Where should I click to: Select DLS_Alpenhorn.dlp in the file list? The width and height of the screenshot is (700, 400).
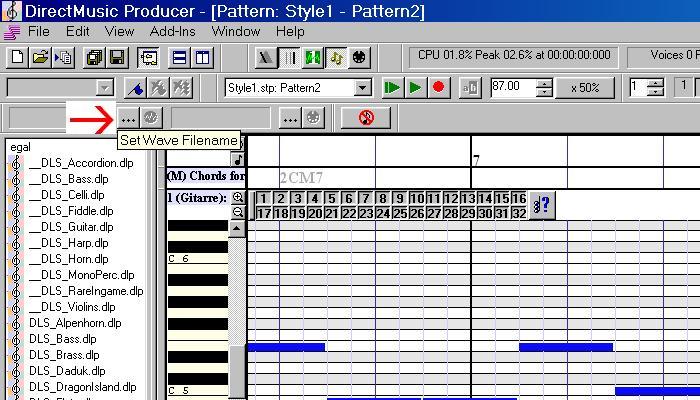[x=74, y=323]
